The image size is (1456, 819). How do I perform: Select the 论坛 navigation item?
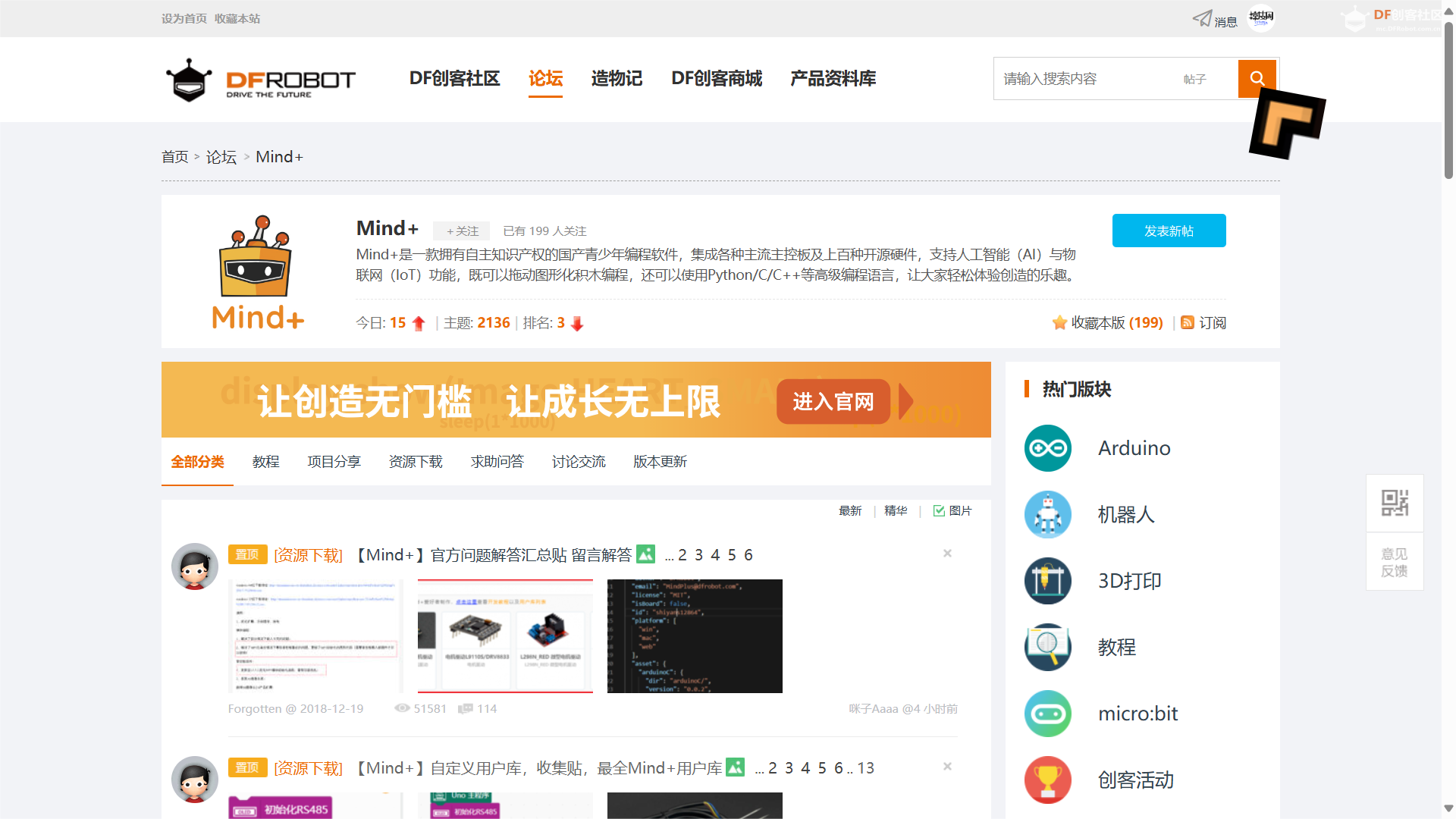pyautogui.click(x=545, y=78)
